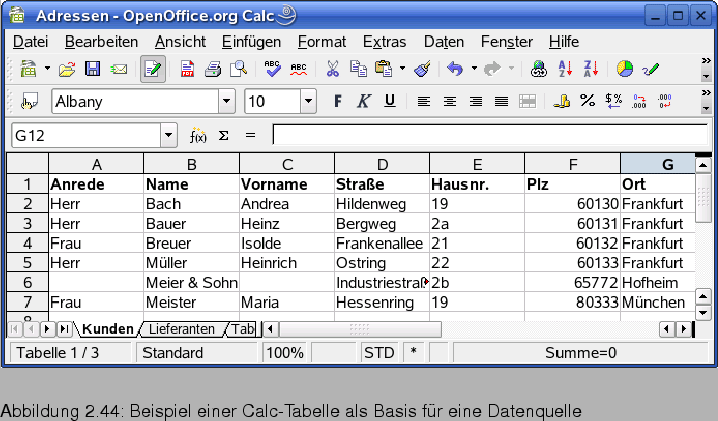This screenshot has height=421, width=718.
Task: Toggle AutoSpellcheck red-wave ABC icon
Action: coord(298,69)
